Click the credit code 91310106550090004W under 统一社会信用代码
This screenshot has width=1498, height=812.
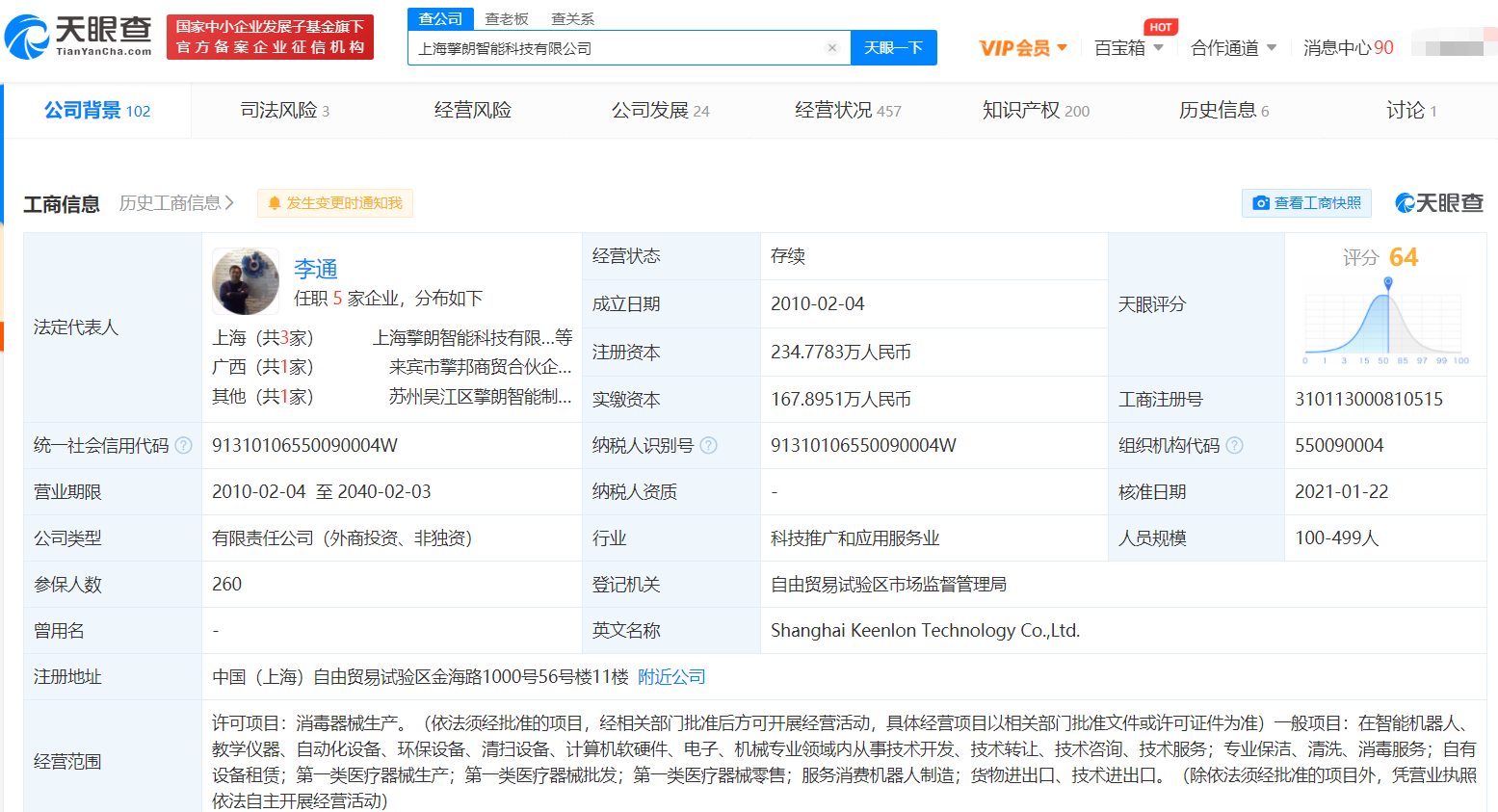(x=304, y=445)
